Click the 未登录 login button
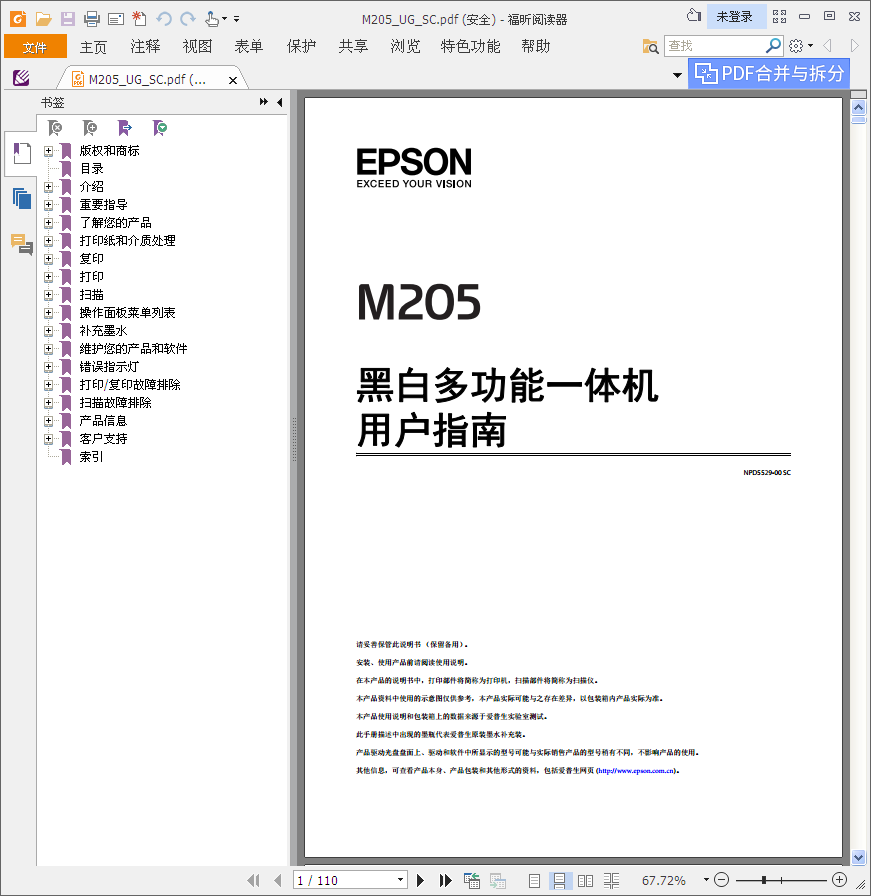Viewport: 871px width, 896px height. coord(735,17)
